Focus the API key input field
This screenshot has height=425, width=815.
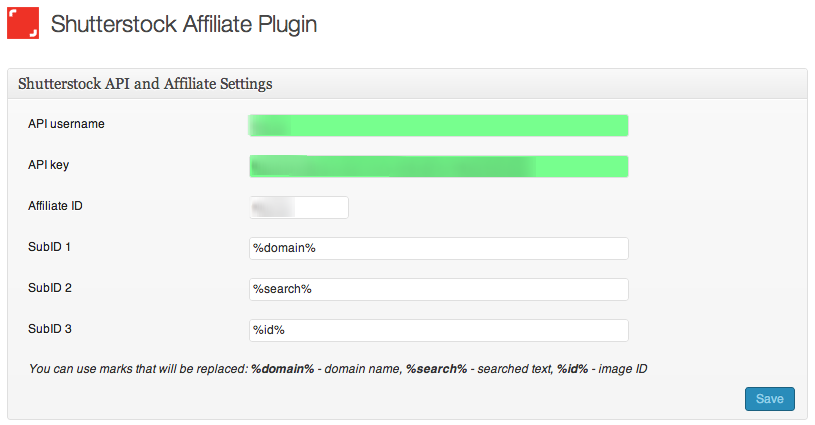pos(438,166)
